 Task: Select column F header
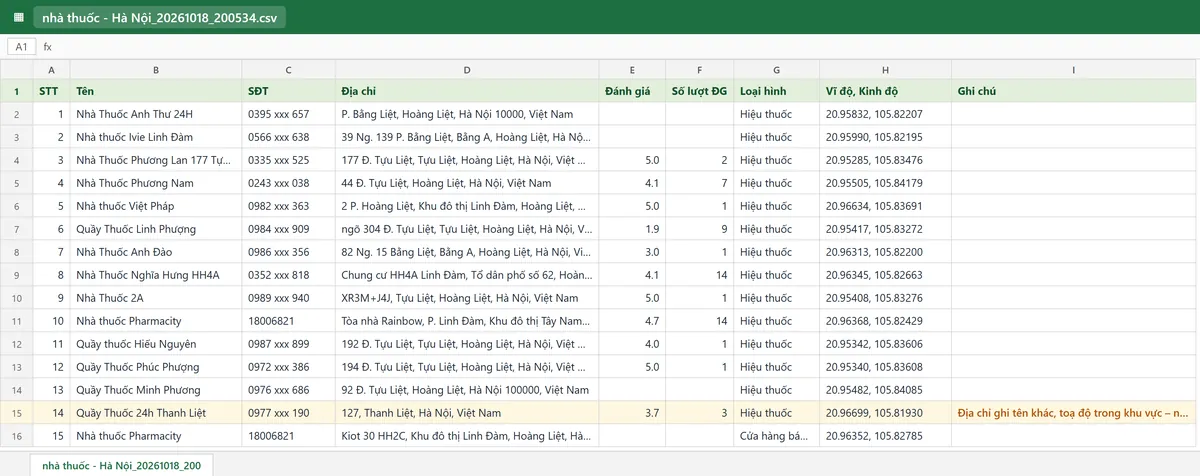(699, 70)
